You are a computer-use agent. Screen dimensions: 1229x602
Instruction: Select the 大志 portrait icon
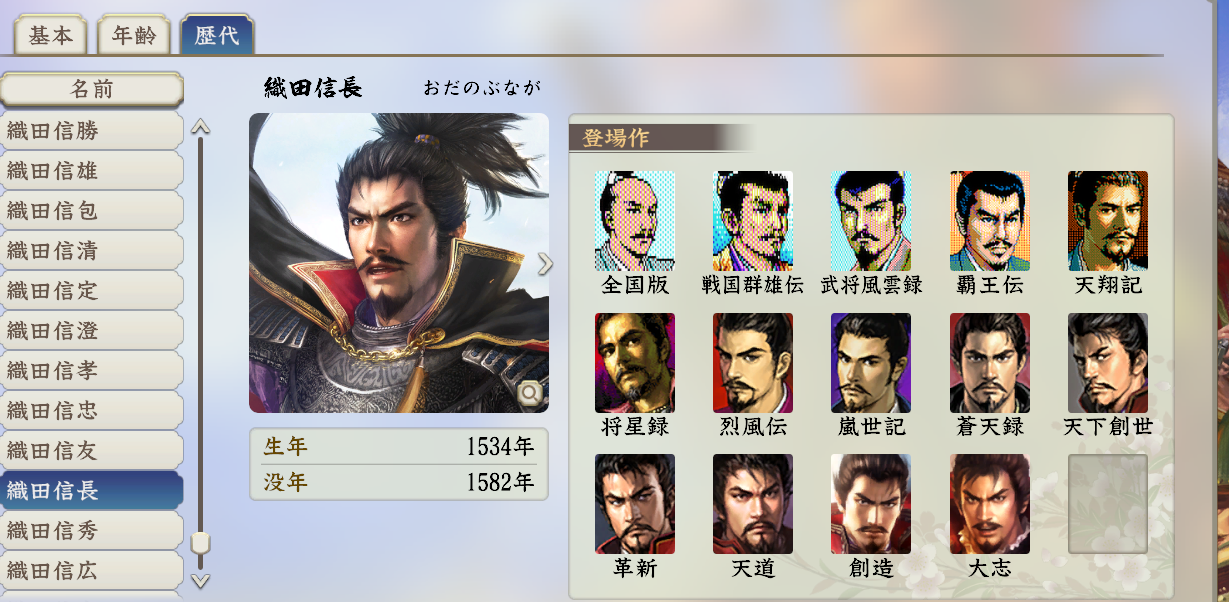(989, 504)
